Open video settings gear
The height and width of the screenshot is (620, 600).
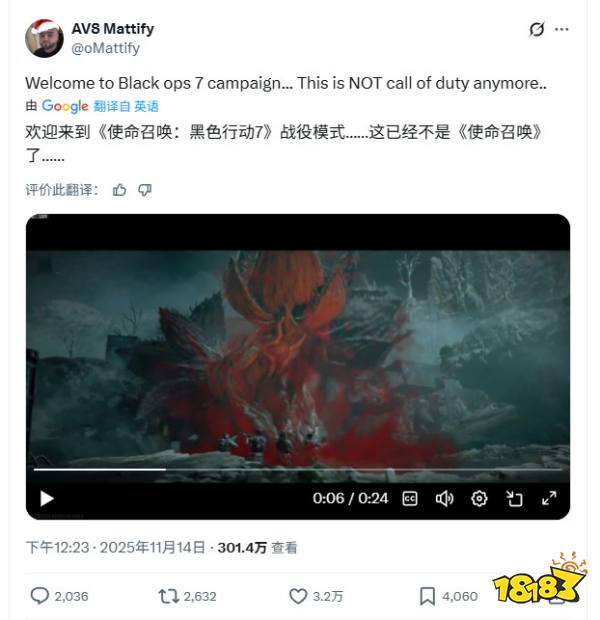tap(479, 499)
